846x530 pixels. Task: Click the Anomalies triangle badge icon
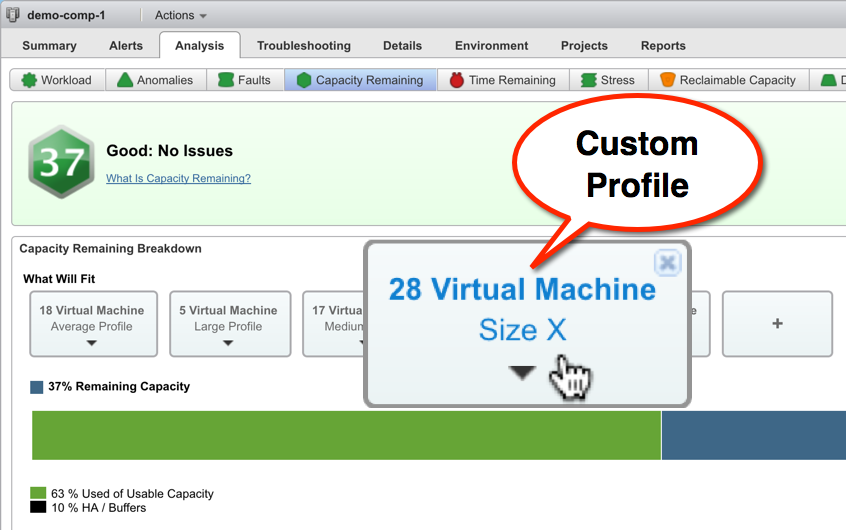125,80
